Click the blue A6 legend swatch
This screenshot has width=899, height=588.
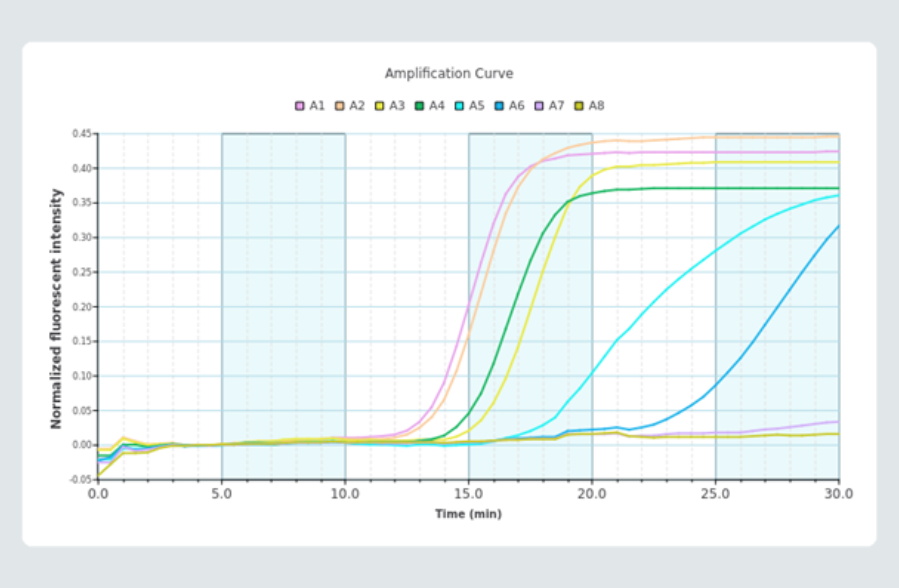pos(499,106)
